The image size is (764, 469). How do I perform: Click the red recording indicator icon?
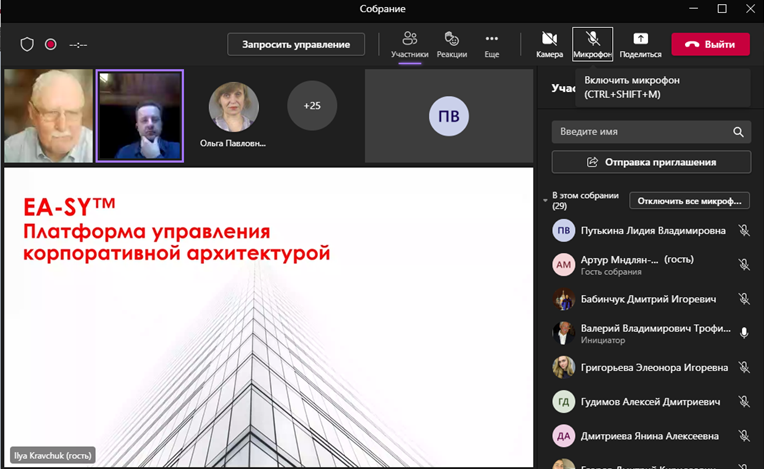(x=50, y=44)
